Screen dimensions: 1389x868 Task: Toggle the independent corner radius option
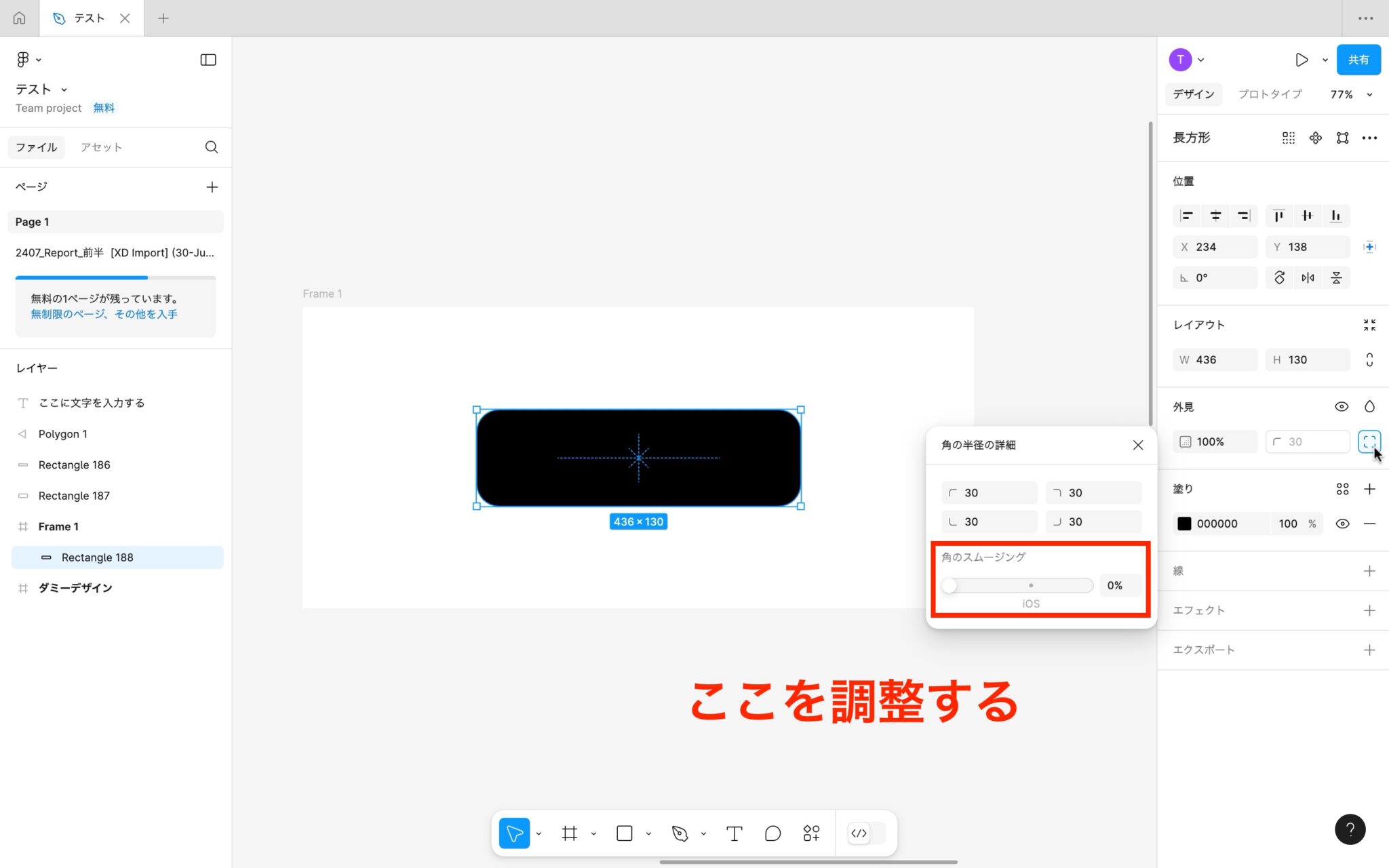(1369, 441)
